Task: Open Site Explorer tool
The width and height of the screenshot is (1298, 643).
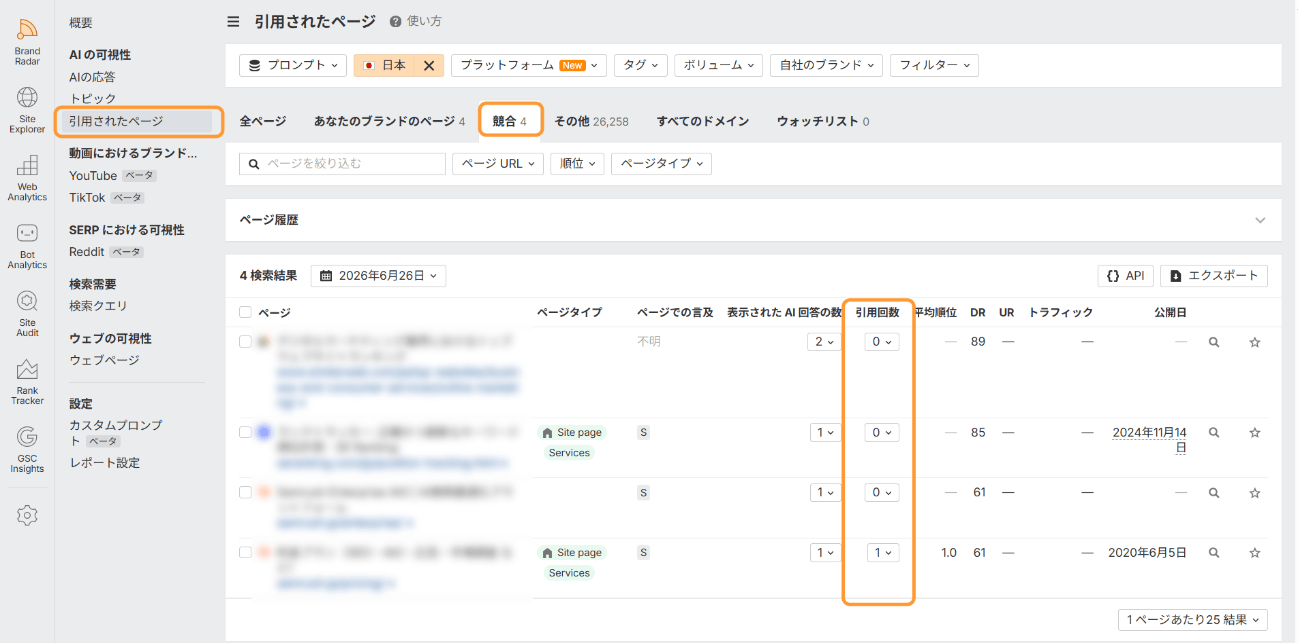Action: [x=27, y=108]
